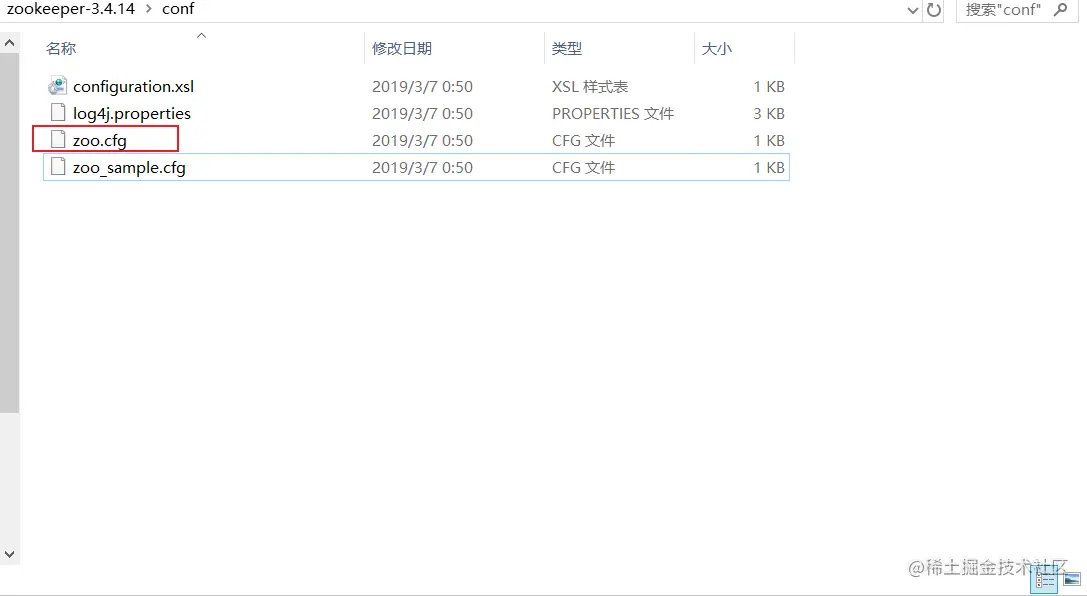Click 1 KB size of zoo_sample.cfg row
This screenshot has width=1087, height=596.
point(769,168)
